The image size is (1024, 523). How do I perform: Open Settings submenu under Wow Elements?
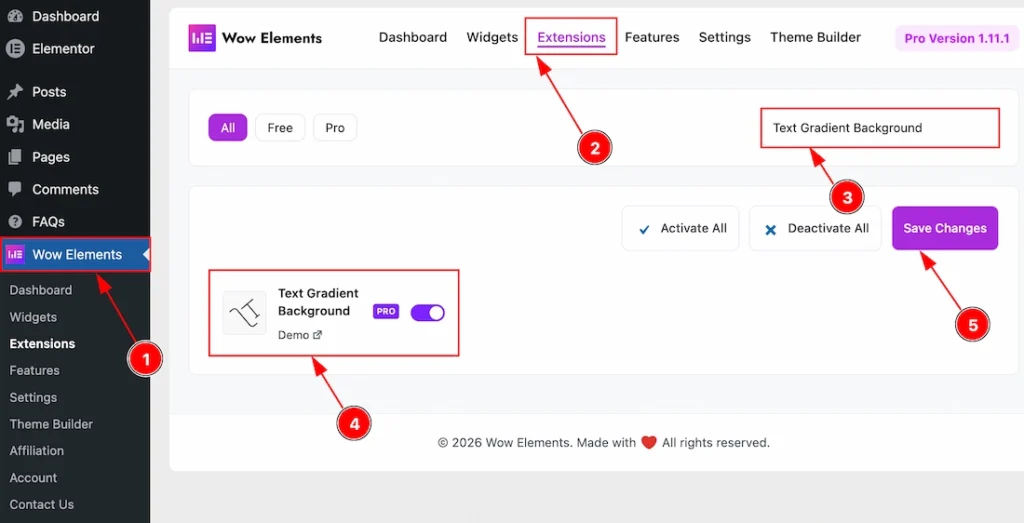33,397
